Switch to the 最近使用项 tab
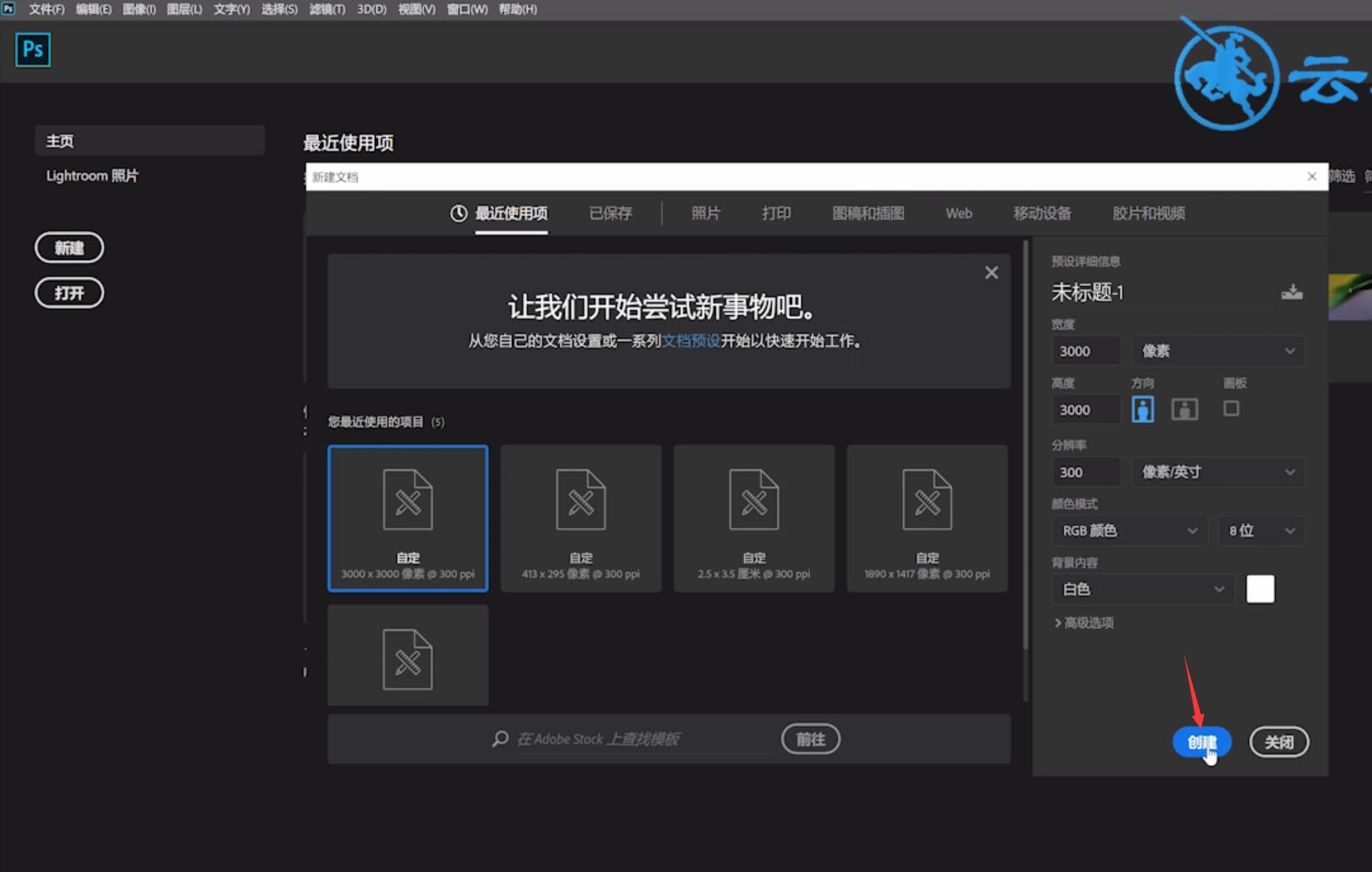 click(x=499, y=213)
